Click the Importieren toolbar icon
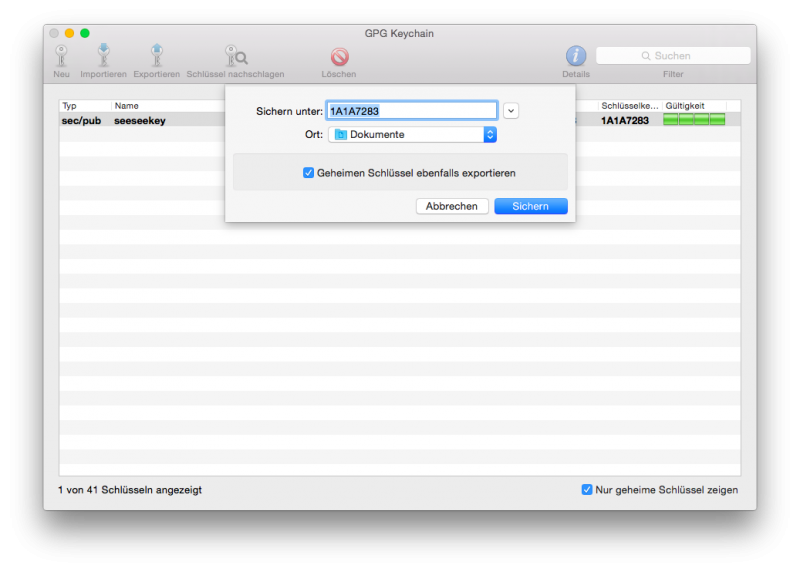Image resolution: width=800 pixels, height=572 pixels. click(x=103, y=57)
